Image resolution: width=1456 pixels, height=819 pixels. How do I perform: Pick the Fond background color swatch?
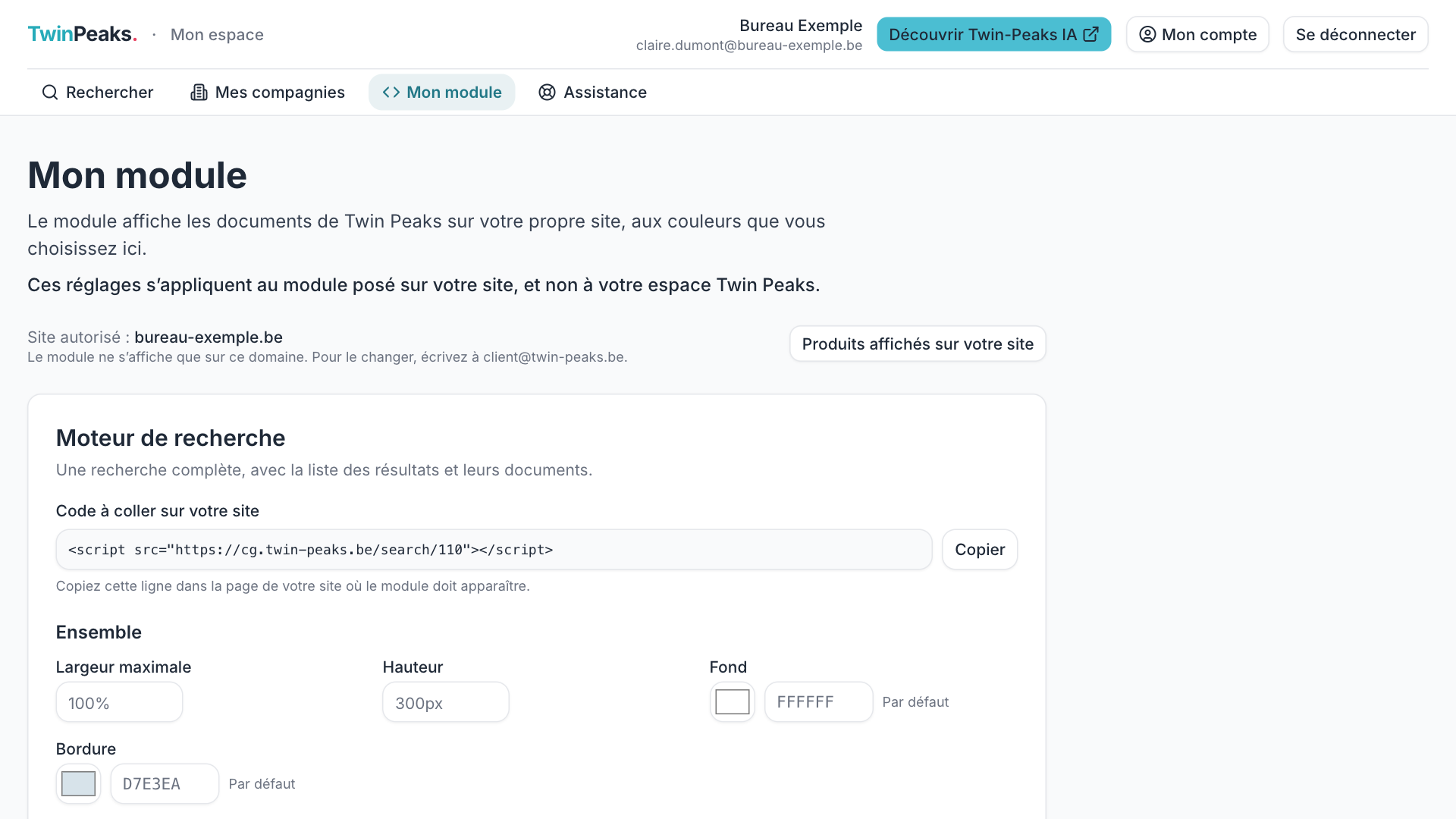pos(733,702)
